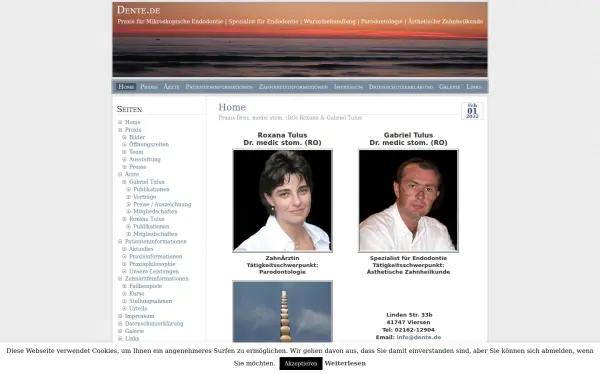Click the info@dente.de email link
The width and height of the screenshot is (600, 375).
[x=419, y=337]
